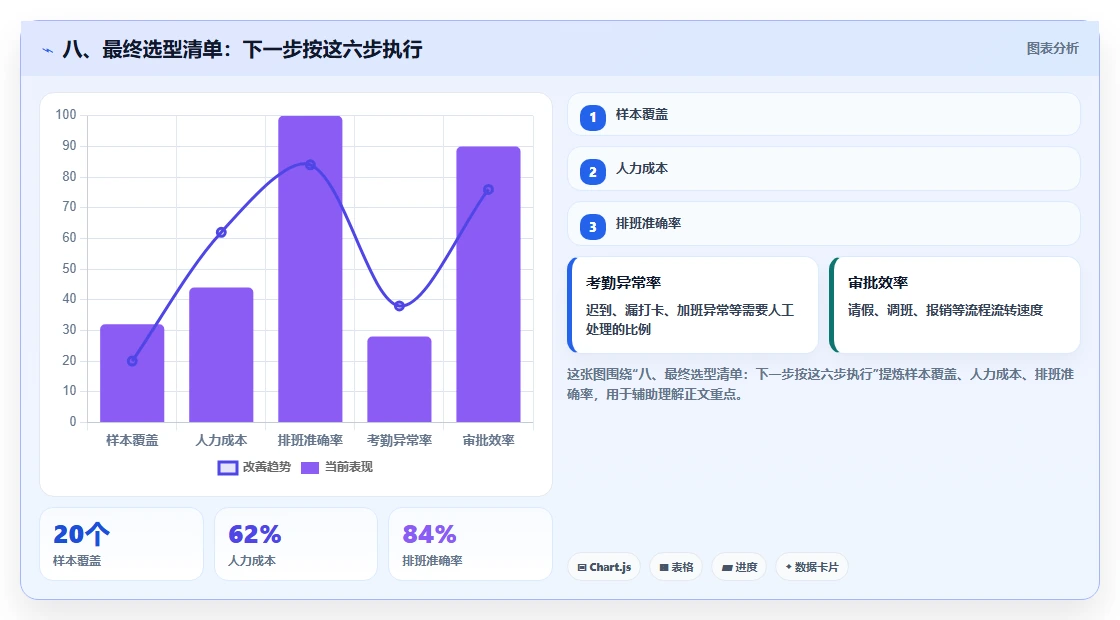
Task: Select the 人力成本 list item text
Action: click(x=641, y=169)
